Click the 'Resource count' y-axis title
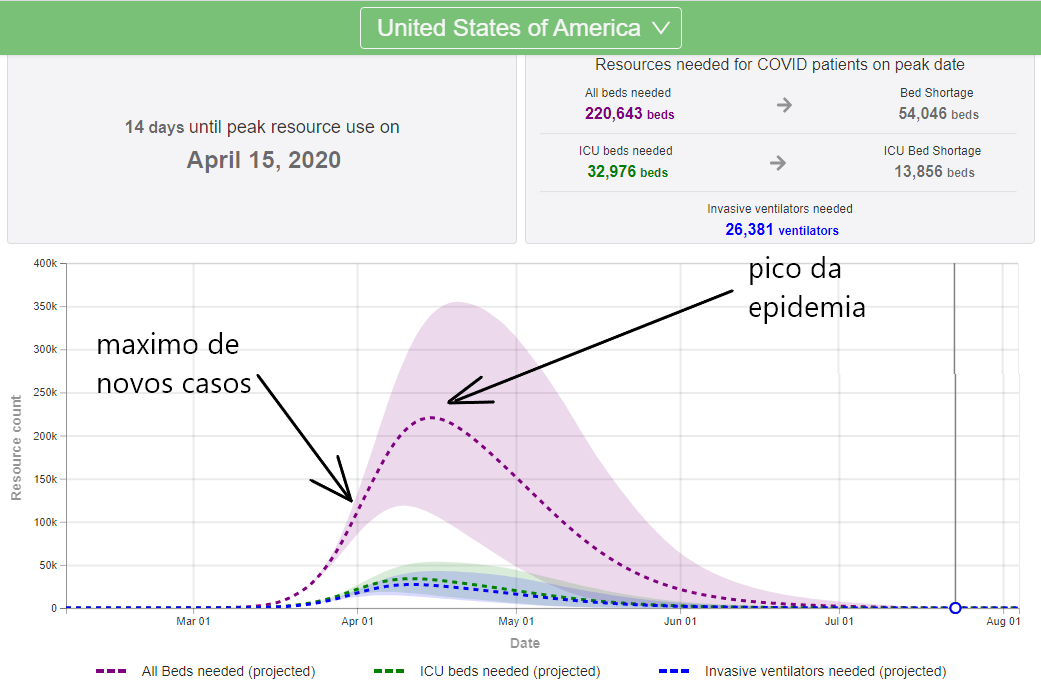 pyautogui.click(x=16, y=447)
